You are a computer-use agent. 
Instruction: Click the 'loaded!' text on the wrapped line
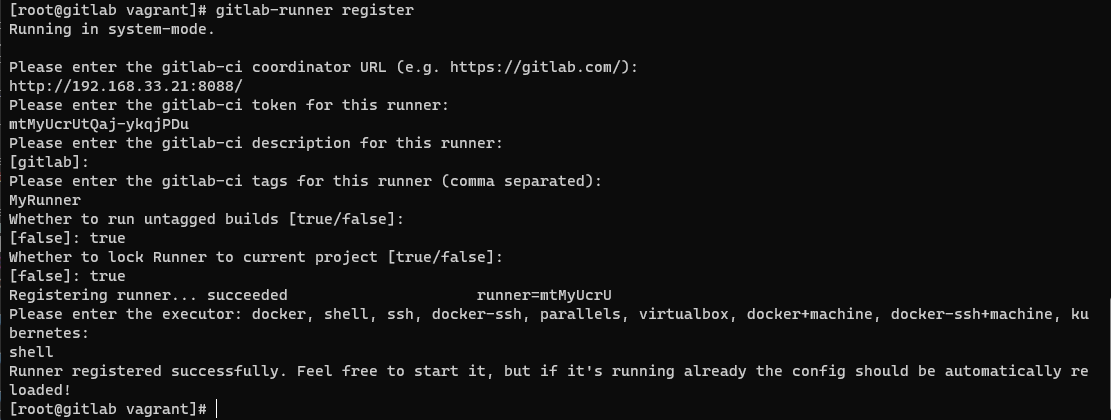tap(40, 390)
